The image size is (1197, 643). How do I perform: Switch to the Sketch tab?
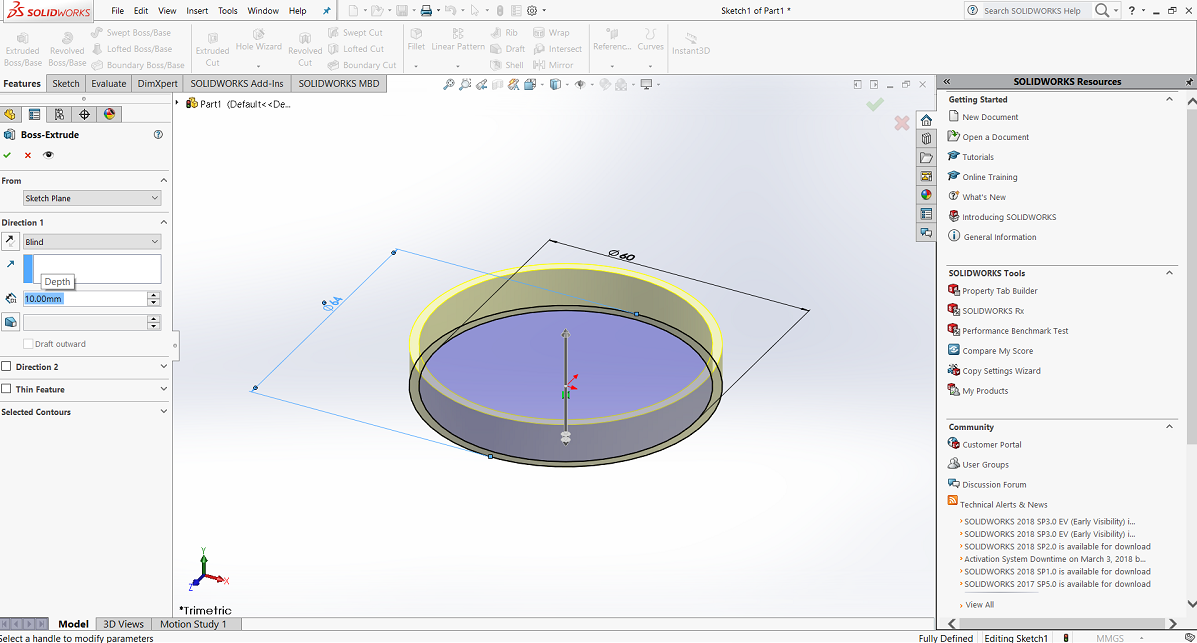coord(66,83)
